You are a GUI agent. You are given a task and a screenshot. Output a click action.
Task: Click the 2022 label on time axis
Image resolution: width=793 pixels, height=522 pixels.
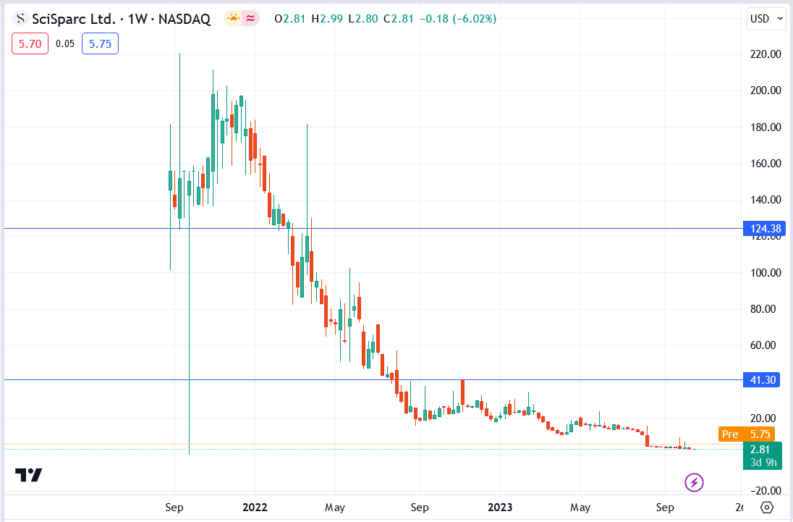pyautogui.click(x=256, y=507)
